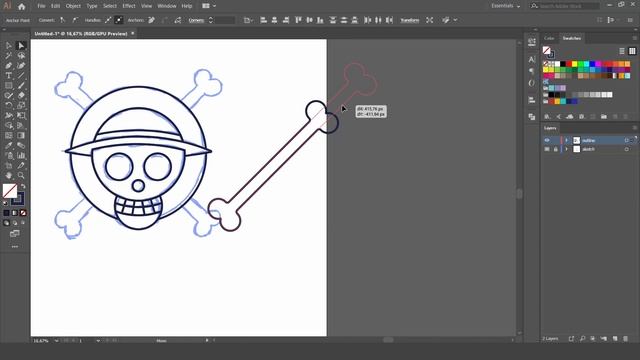Select the Zoom tool
640x360 pixels.
point(21,176)
